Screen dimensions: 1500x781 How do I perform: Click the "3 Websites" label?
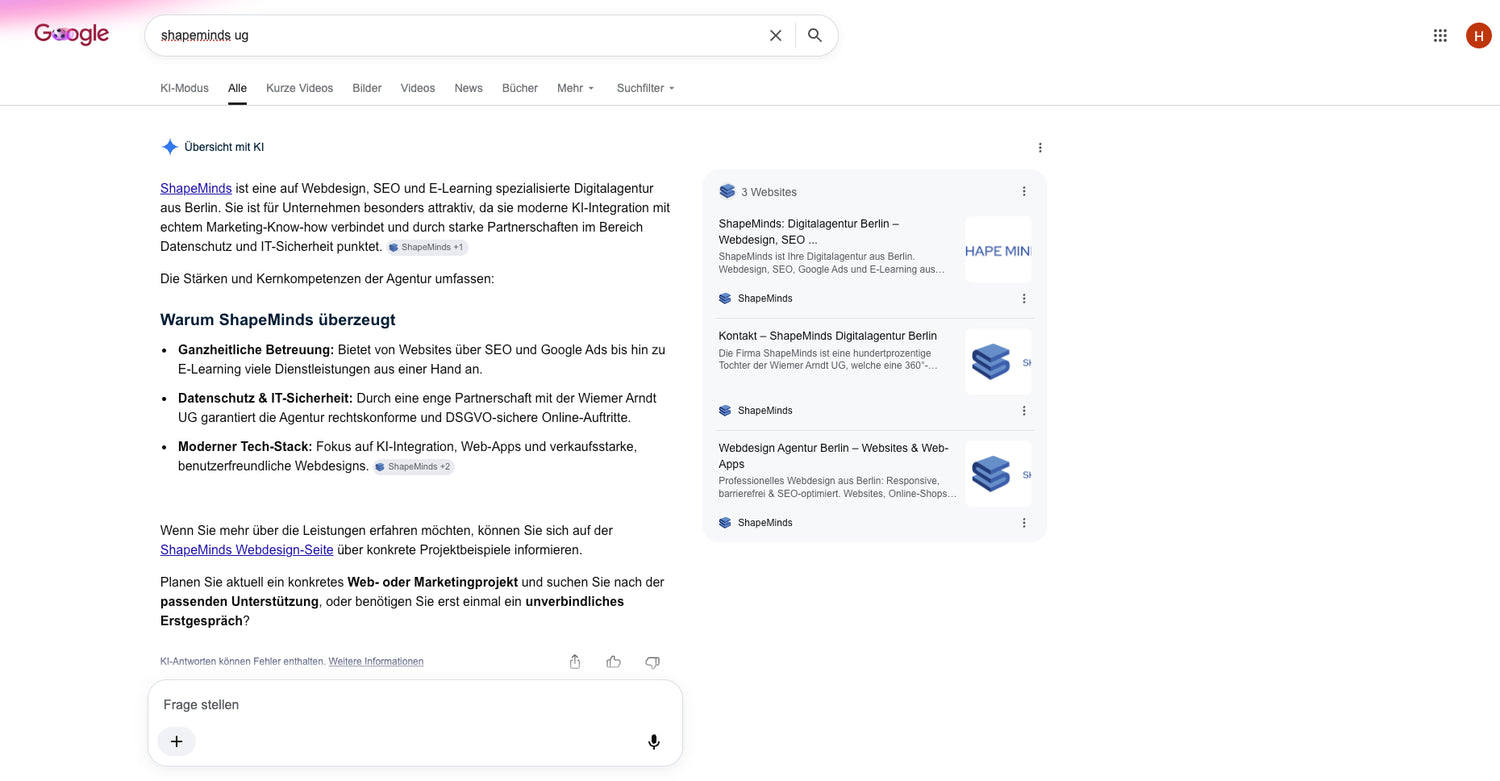[769, 192]
